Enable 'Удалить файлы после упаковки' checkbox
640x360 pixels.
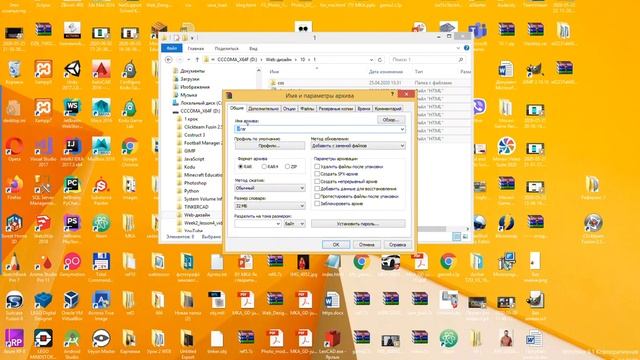coord(317,167)
